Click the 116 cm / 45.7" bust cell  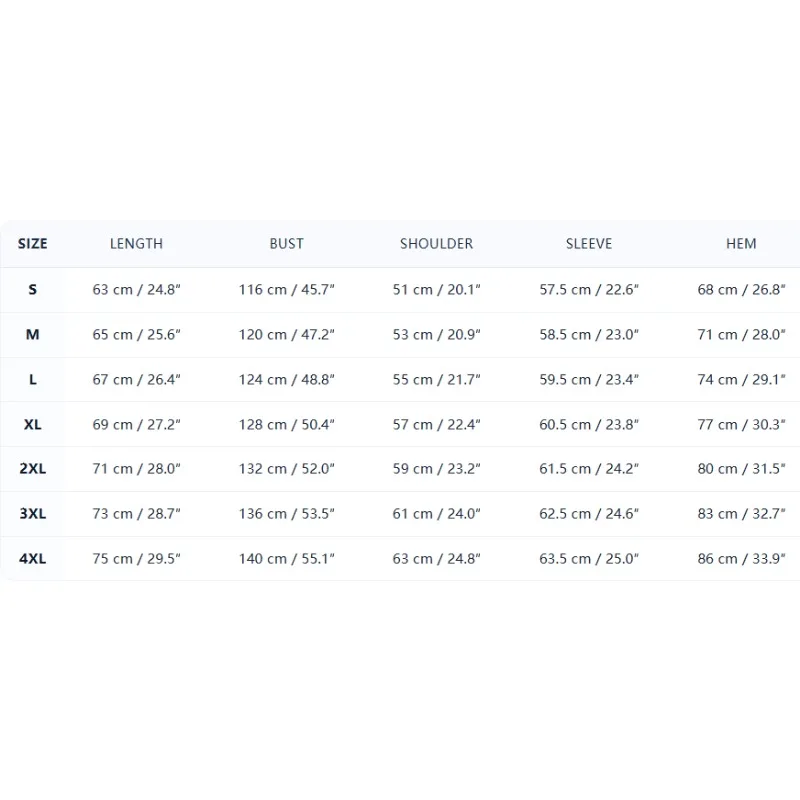(x=286, y=290)
